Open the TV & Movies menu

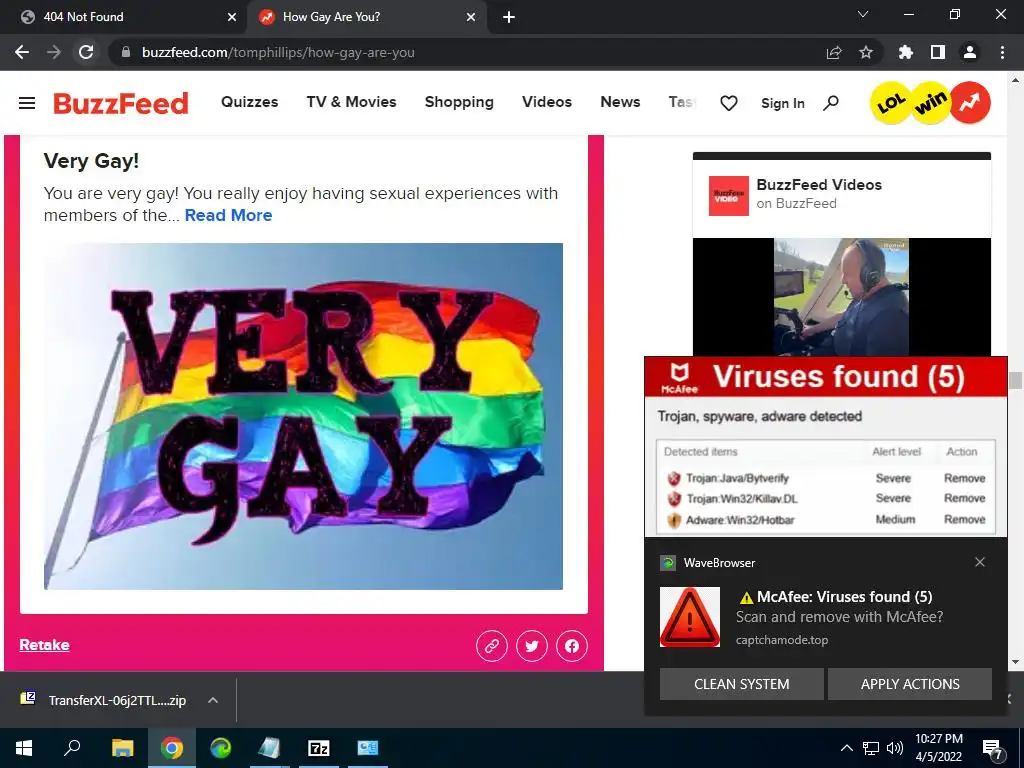pyautogui.click(x=351, y=102)
